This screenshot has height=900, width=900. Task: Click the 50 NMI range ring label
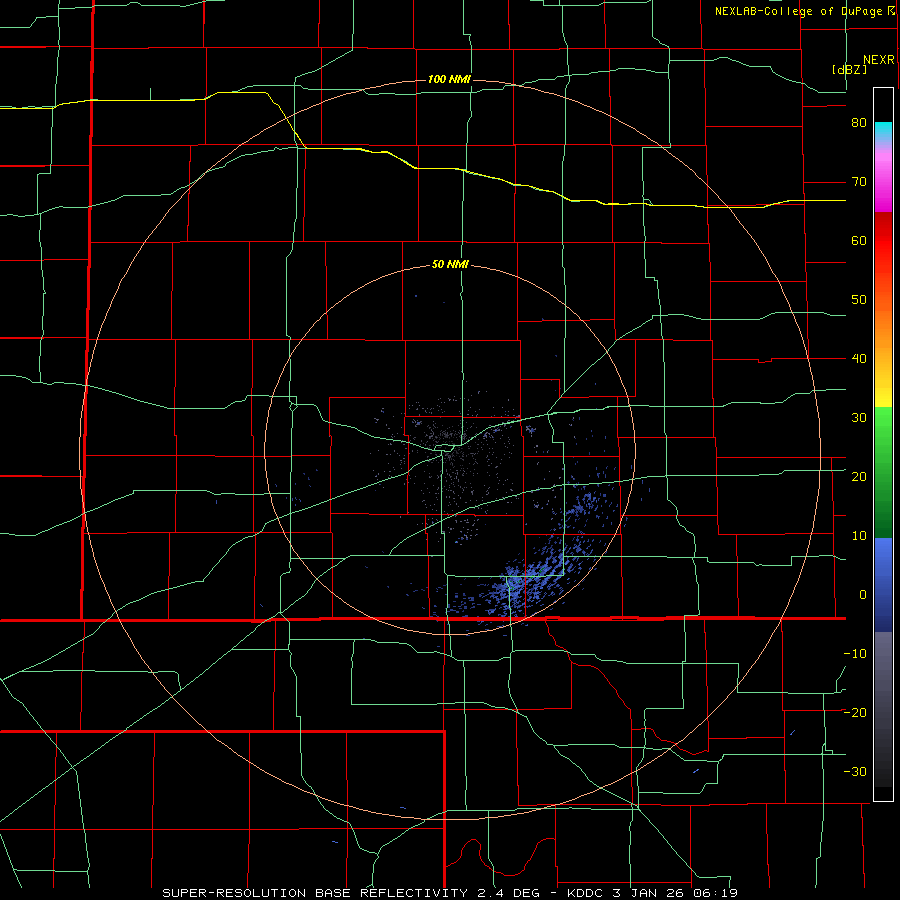coord(450,265)
